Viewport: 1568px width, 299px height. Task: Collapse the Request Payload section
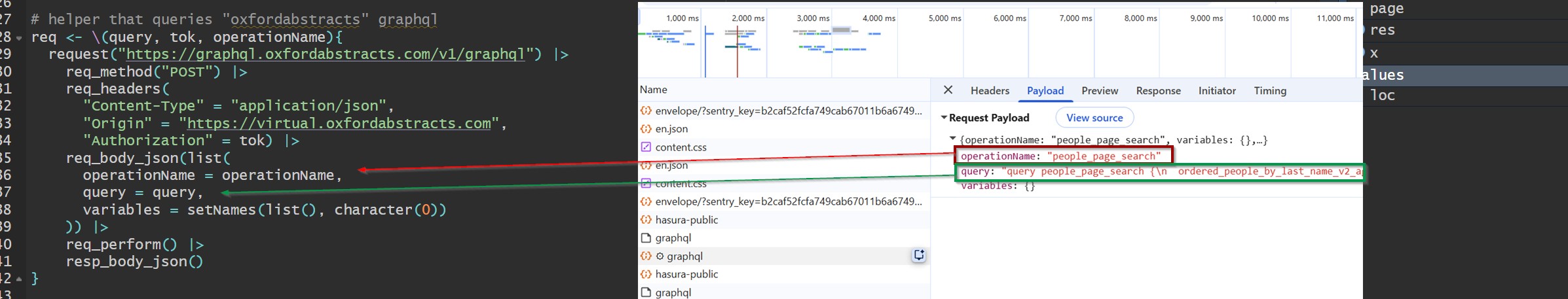944,118
